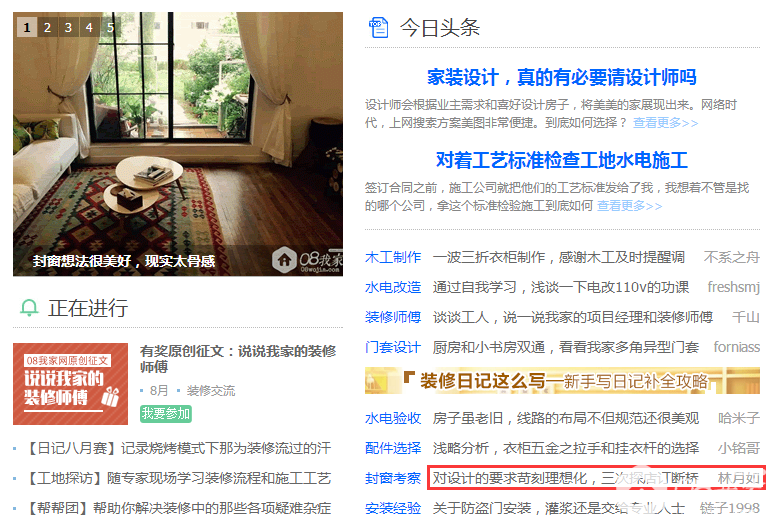Image resolution: width=771 pixels, height=525 pixels.
Task: Click the bell icon beside 正在进行
Action: [29, 308]
